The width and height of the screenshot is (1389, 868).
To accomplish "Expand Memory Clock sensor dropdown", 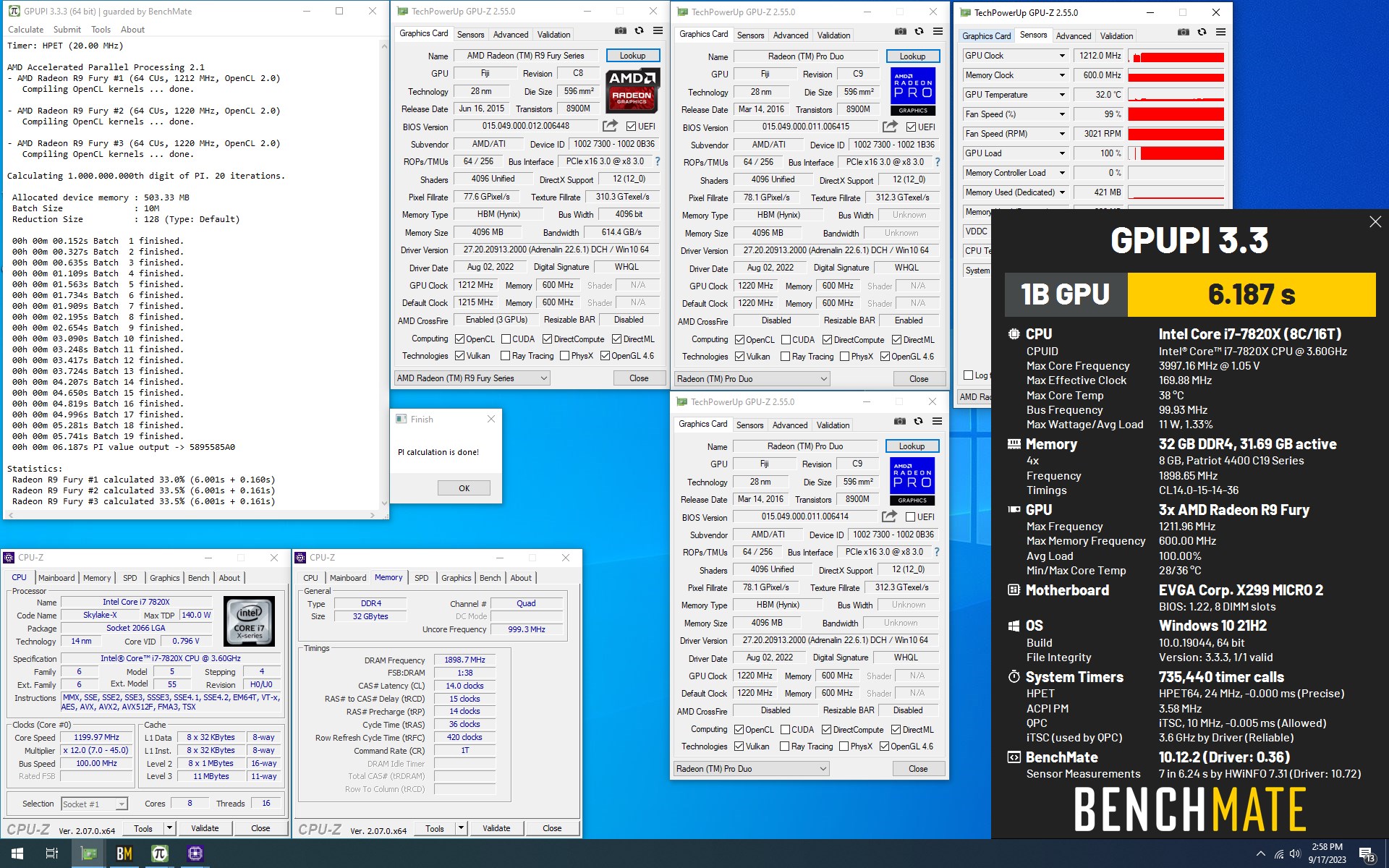I will point(1062,75).
